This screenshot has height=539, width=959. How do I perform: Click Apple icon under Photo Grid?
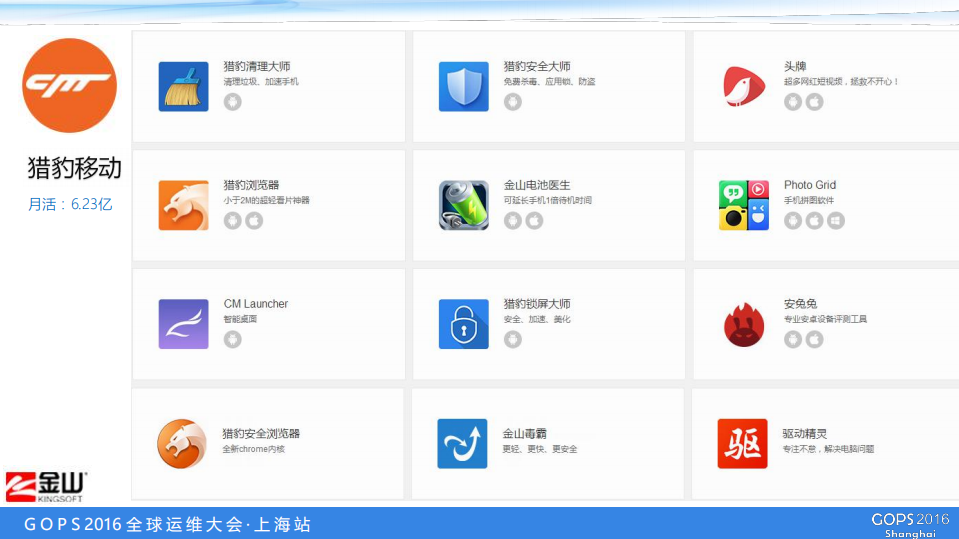tap(815, 220)
